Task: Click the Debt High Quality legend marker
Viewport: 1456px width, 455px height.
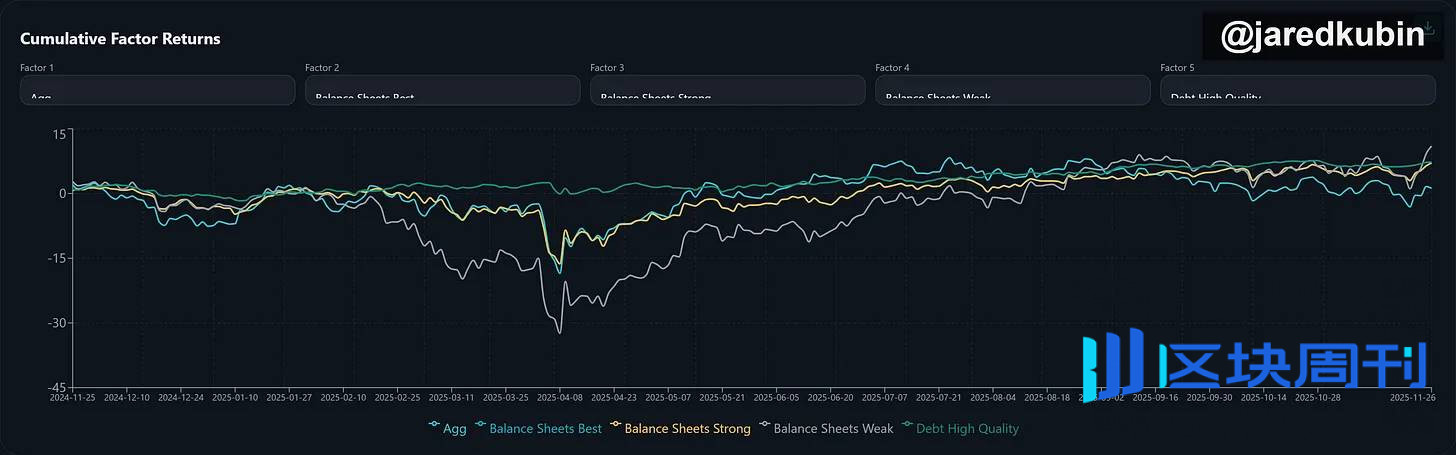Action: click(x=908, y=428)
